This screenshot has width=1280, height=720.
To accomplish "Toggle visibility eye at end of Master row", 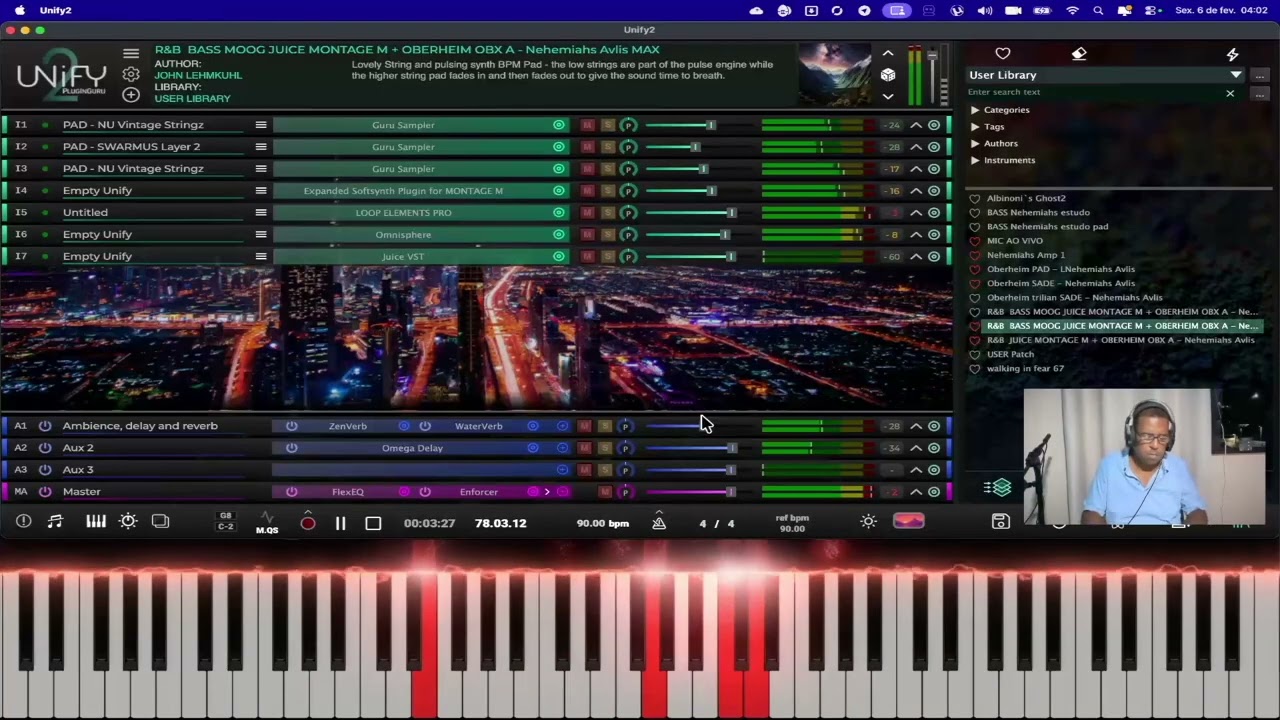I will (934, 492).
